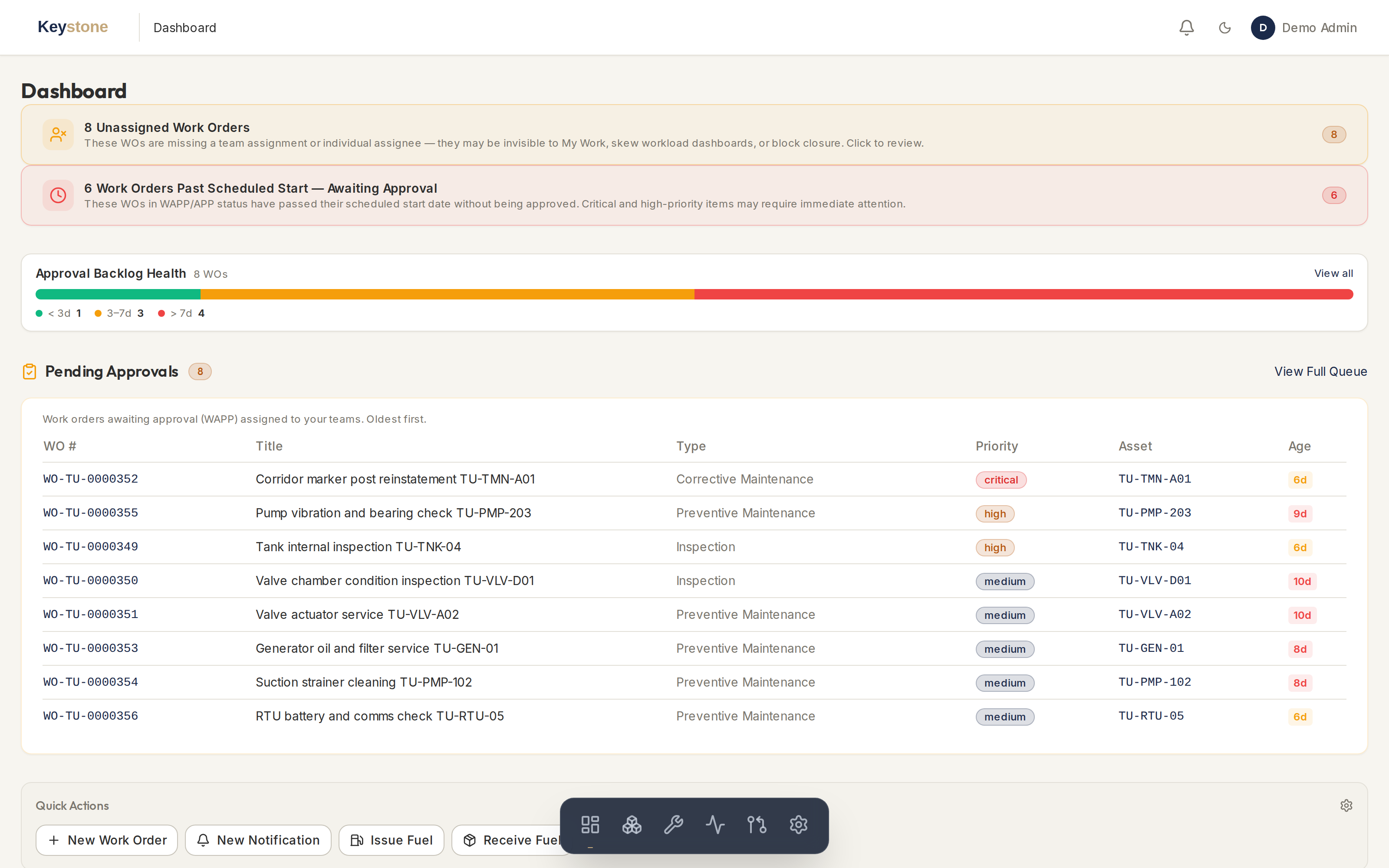Viewport: 1389px width, 868px height.
Task: Click the WO # column header
Action: coord(60,446)
